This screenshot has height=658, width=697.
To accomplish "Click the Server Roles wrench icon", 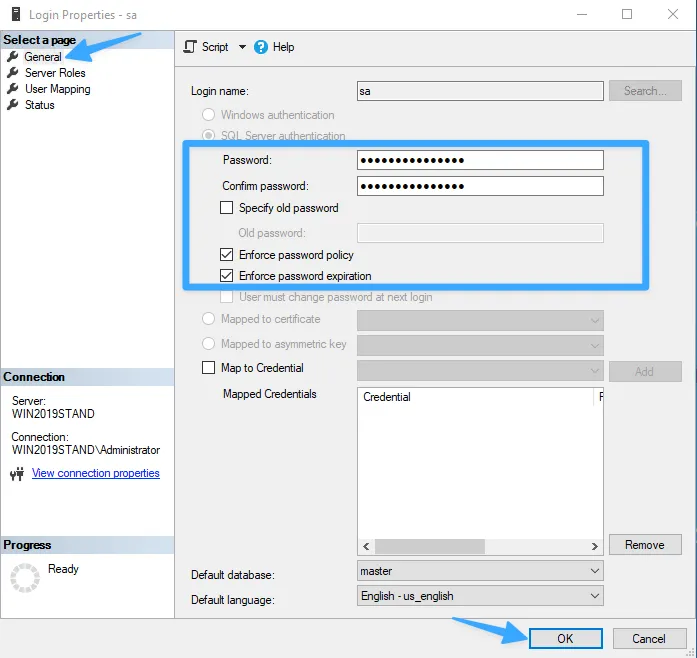I will pyautogui.click(x=13, y=73).
